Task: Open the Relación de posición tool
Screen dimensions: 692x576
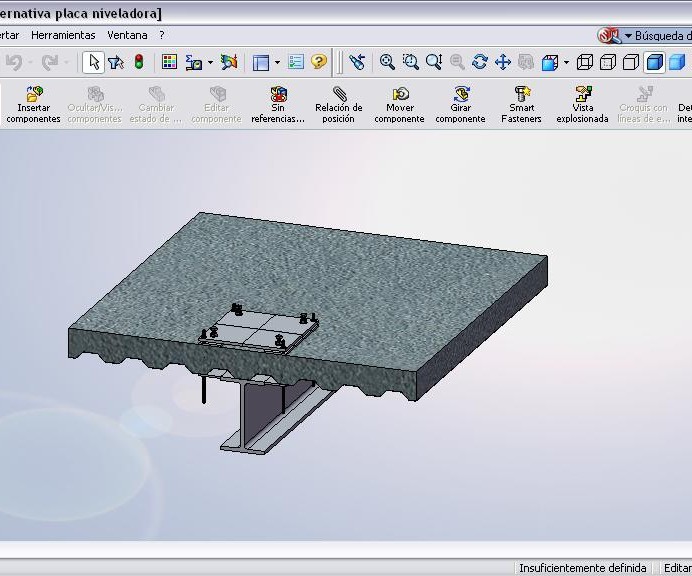Action: [338, 104]
